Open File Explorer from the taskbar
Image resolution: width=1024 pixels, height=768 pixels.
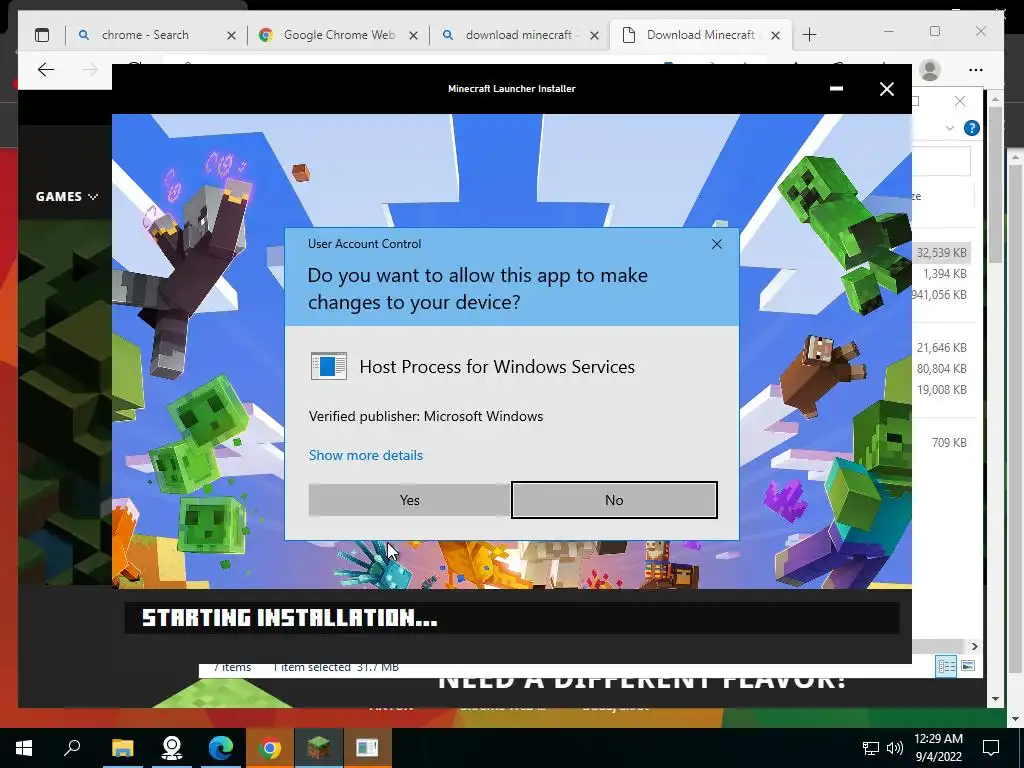click(122, 748)
